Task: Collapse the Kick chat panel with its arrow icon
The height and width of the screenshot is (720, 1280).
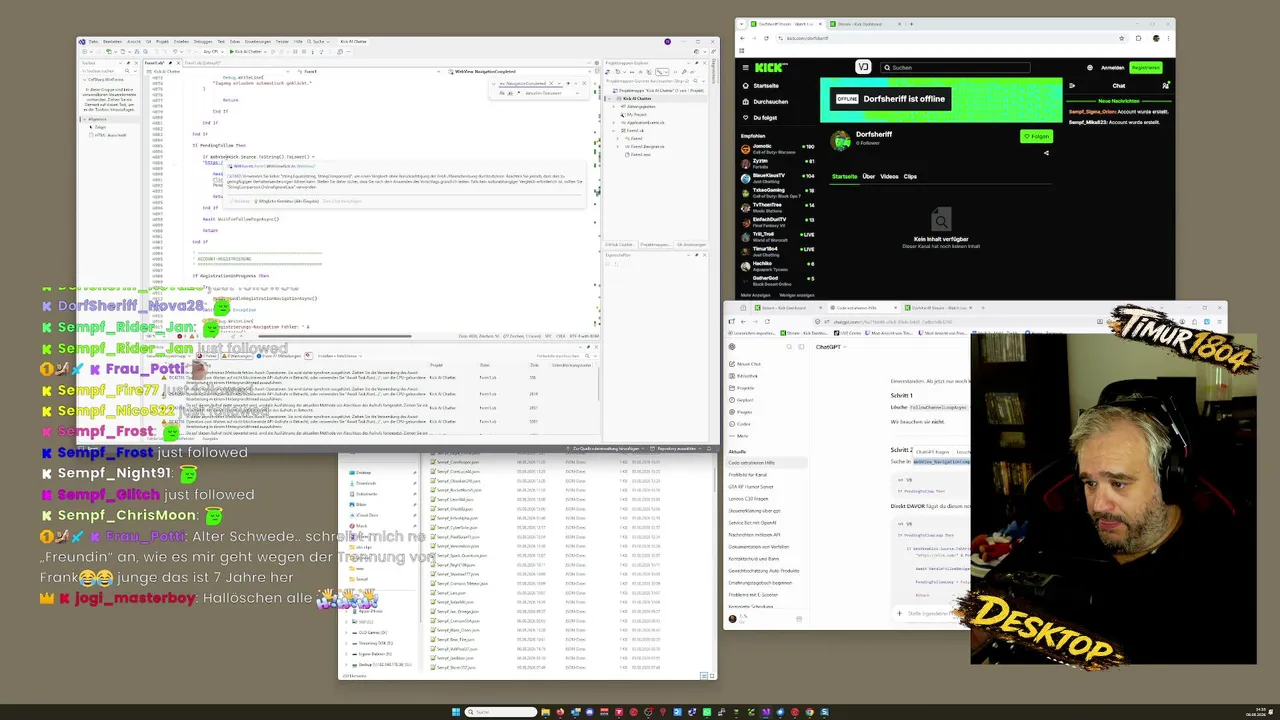Action: click(x=1072, y=86)
